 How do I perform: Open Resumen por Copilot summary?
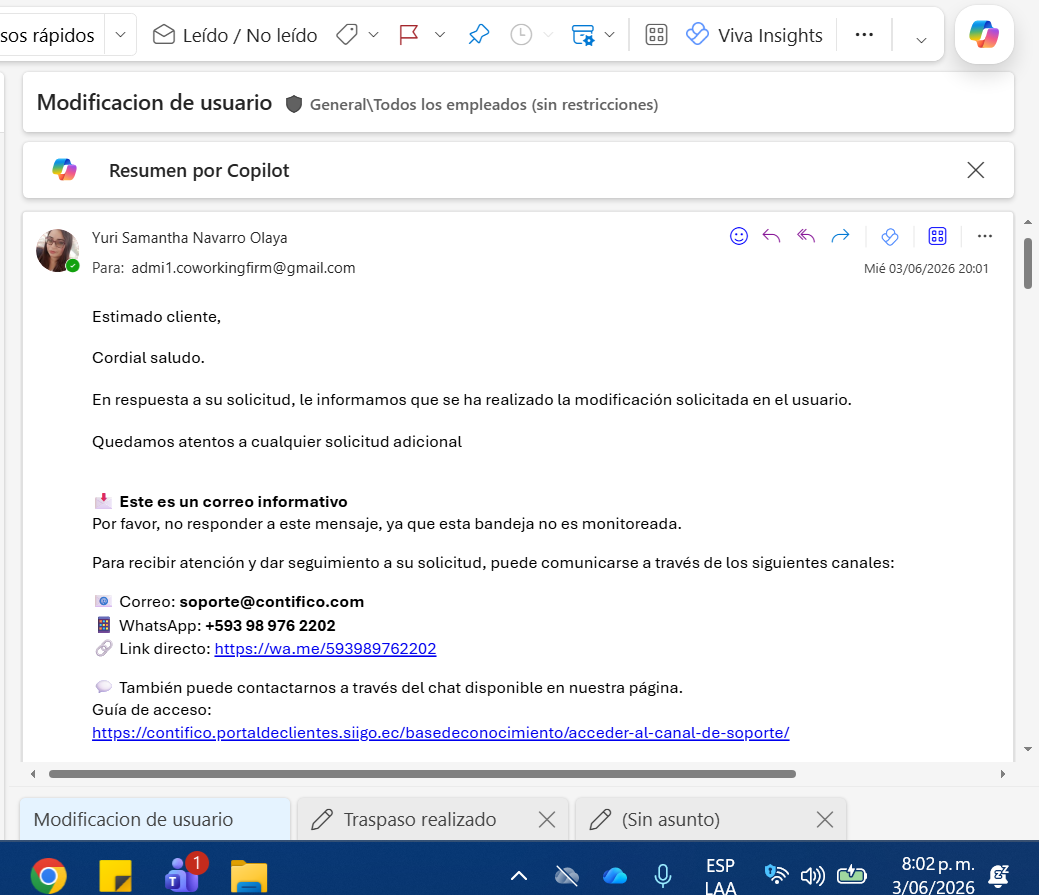point(199,170)
